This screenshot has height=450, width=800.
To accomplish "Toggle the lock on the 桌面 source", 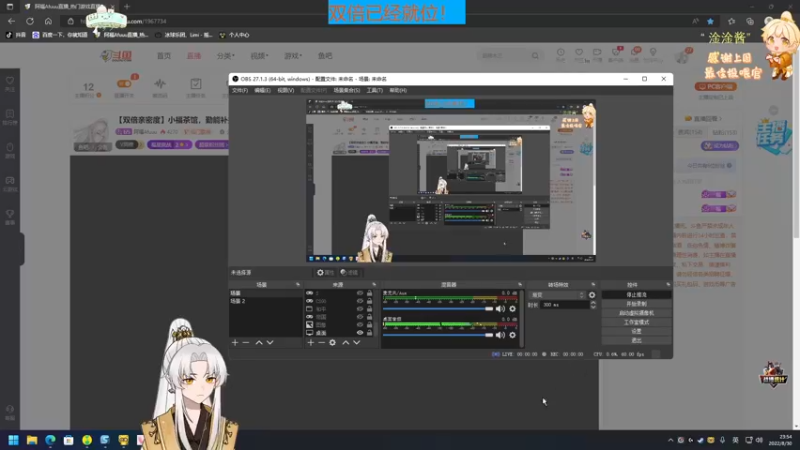I will pyautogui.click(x=369, y=333).
